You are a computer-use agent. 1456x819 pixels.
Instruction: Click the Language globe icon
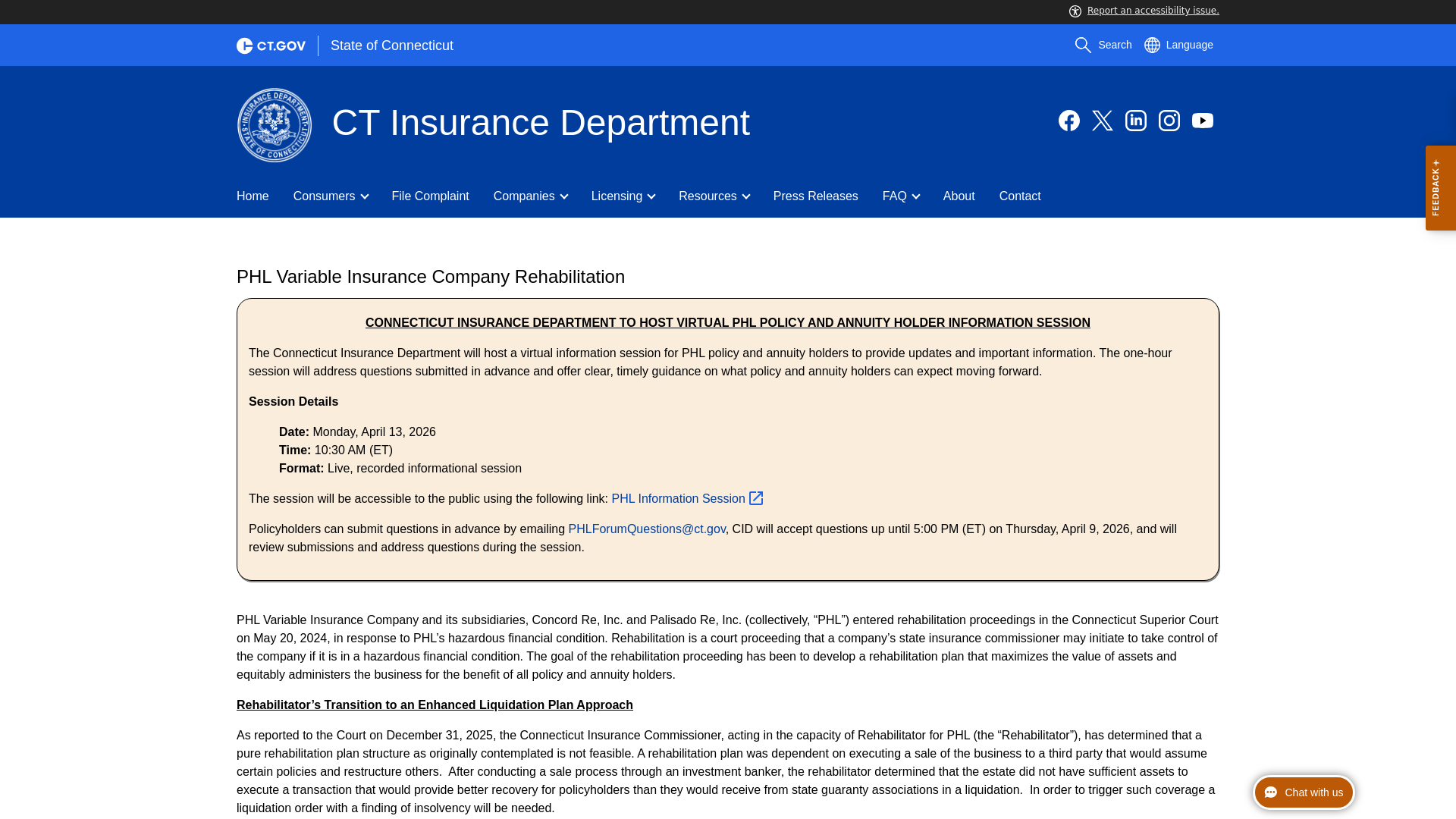[1152, 45]
